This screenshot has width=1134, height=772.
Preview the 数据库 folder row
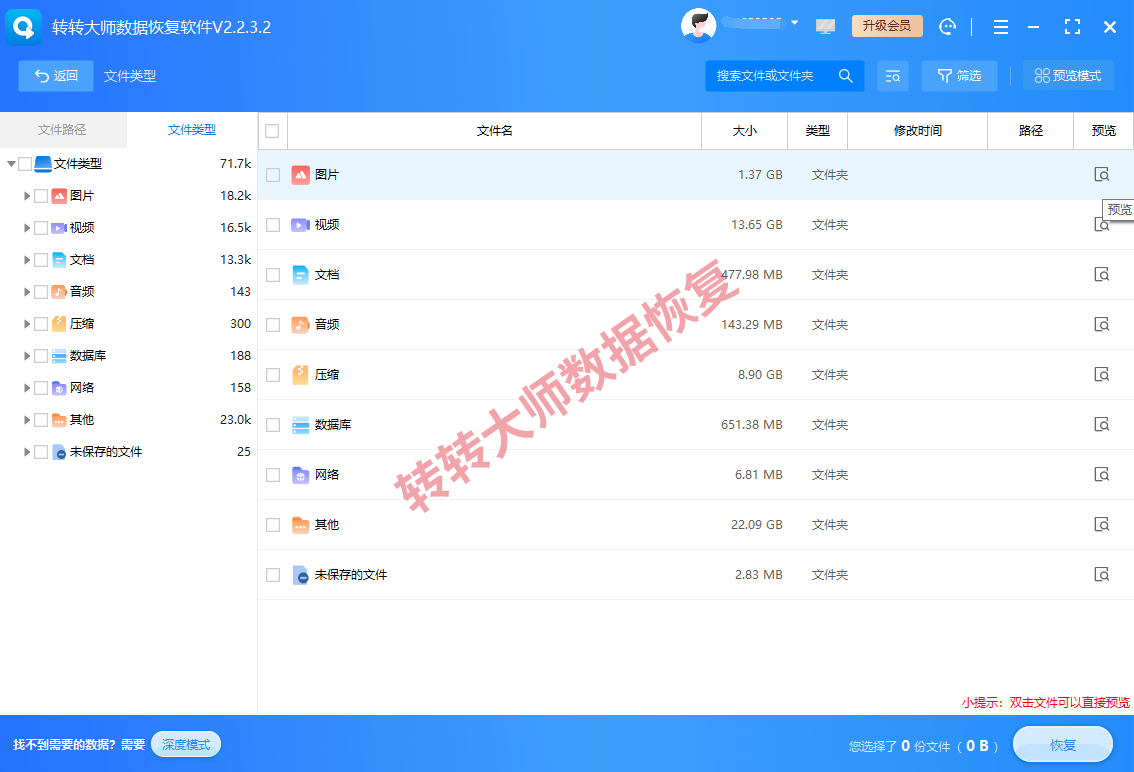(x=1101, y=424)
